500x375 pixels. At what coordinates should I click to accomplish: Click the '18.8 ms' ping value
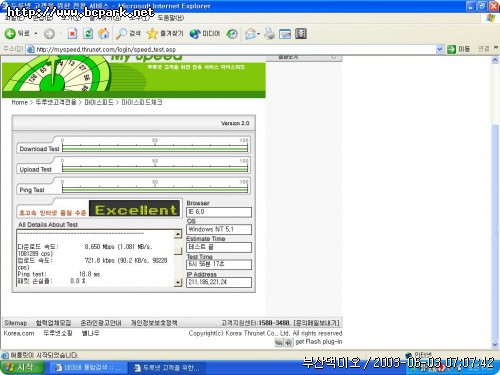coord(89,274)
